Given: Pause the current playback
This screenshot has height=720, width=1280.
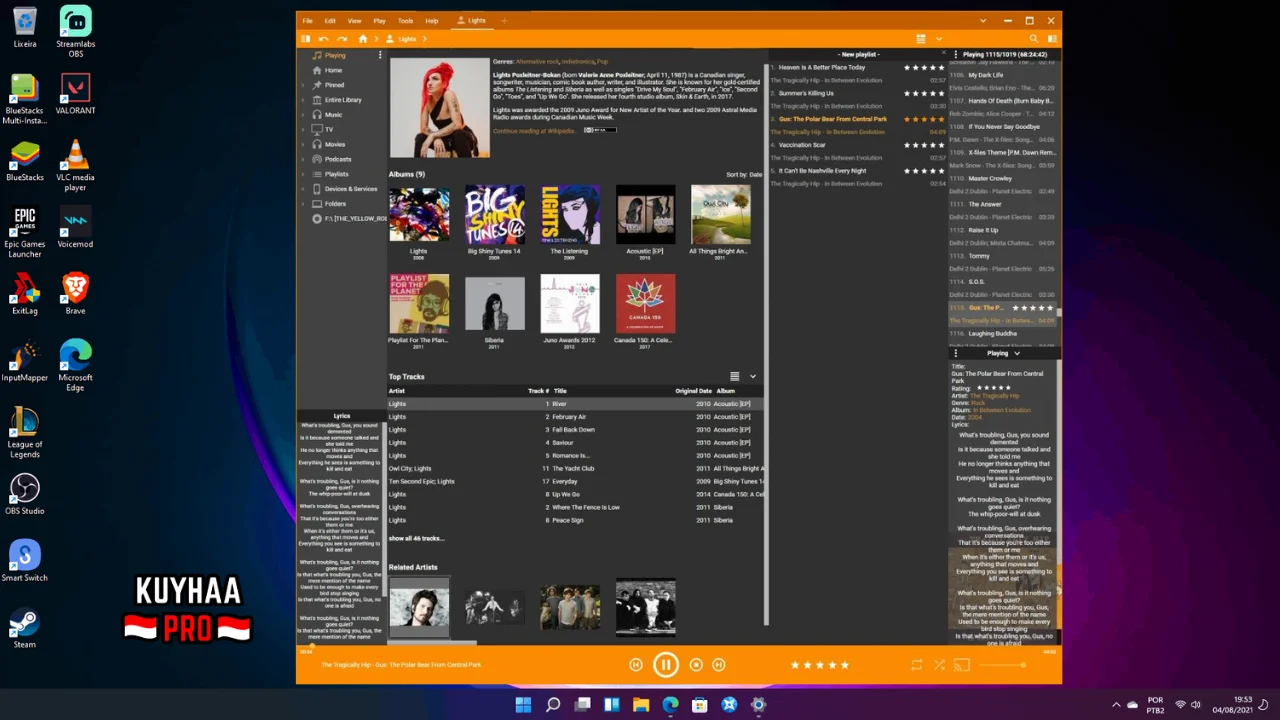Looking at the screenshot, I should coord(666,665).
